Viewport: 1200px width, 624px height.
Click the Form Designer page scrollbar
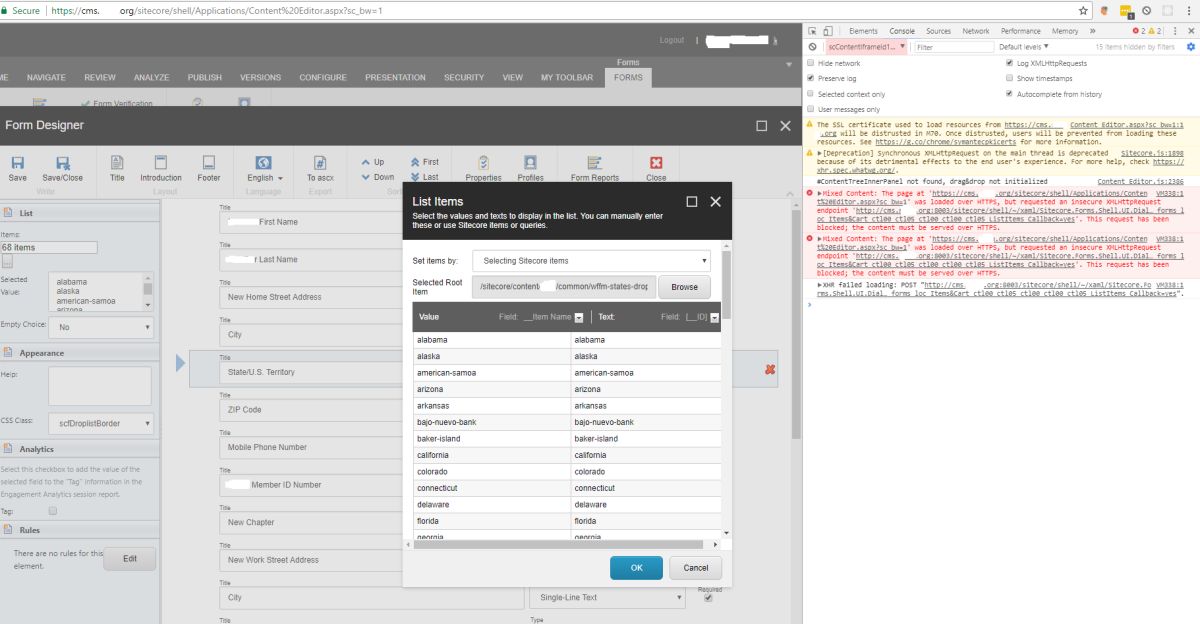pyautogui.click(x=796, y=325)
